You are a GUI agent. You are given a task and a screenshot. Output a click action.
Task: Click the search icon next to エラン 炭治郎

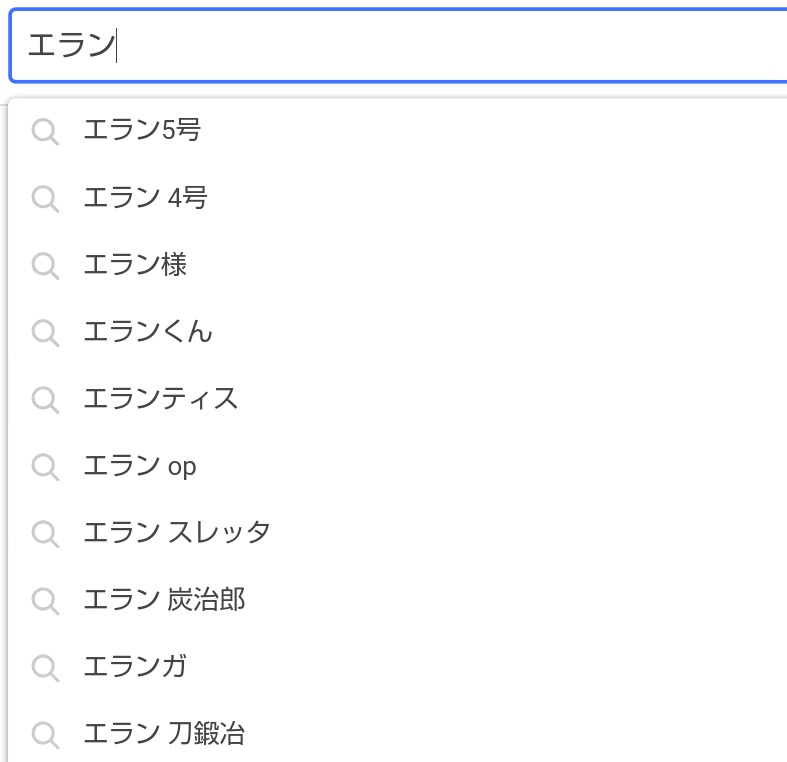click(45, 601)
